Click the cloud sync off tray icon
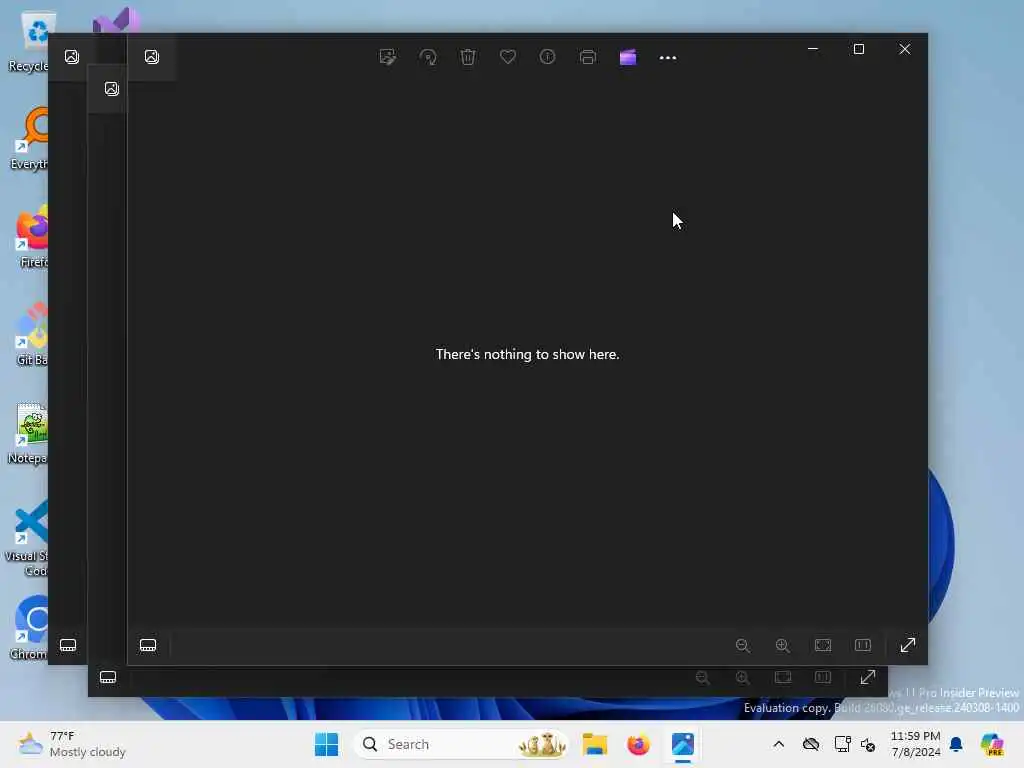The image size is (1024, 768). click(811, 744)
